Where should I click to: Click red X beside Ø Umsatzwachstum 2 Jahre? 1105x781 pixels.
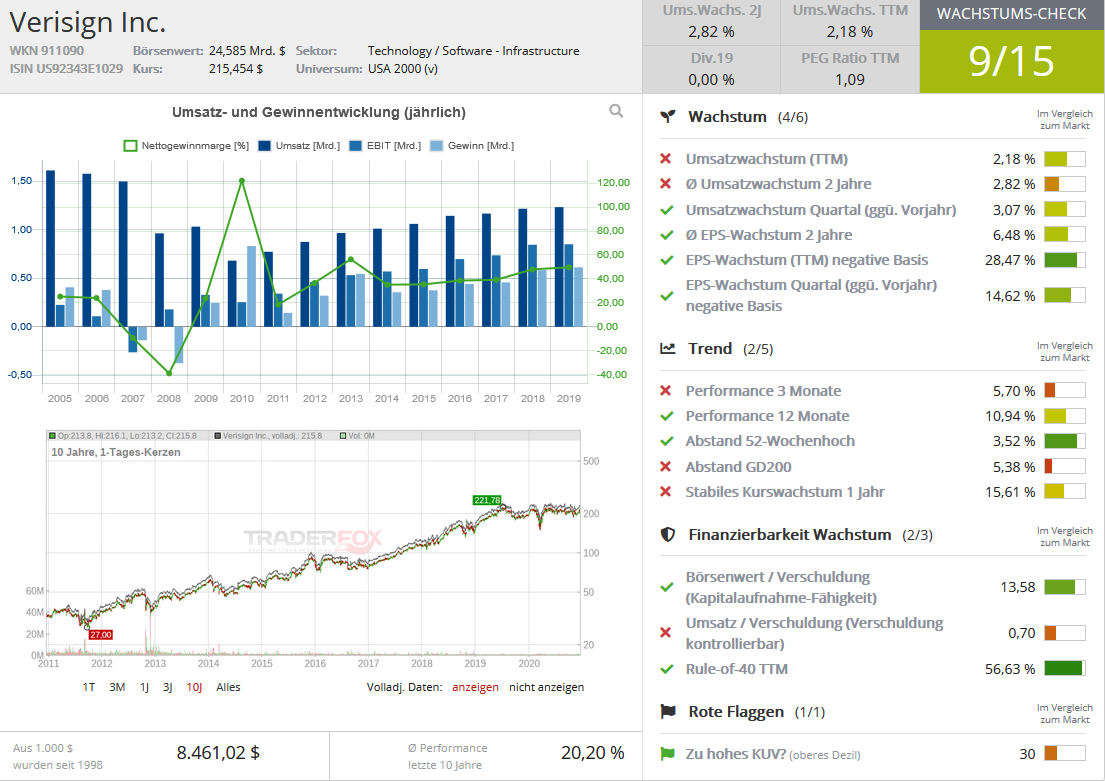pos(665,184)
